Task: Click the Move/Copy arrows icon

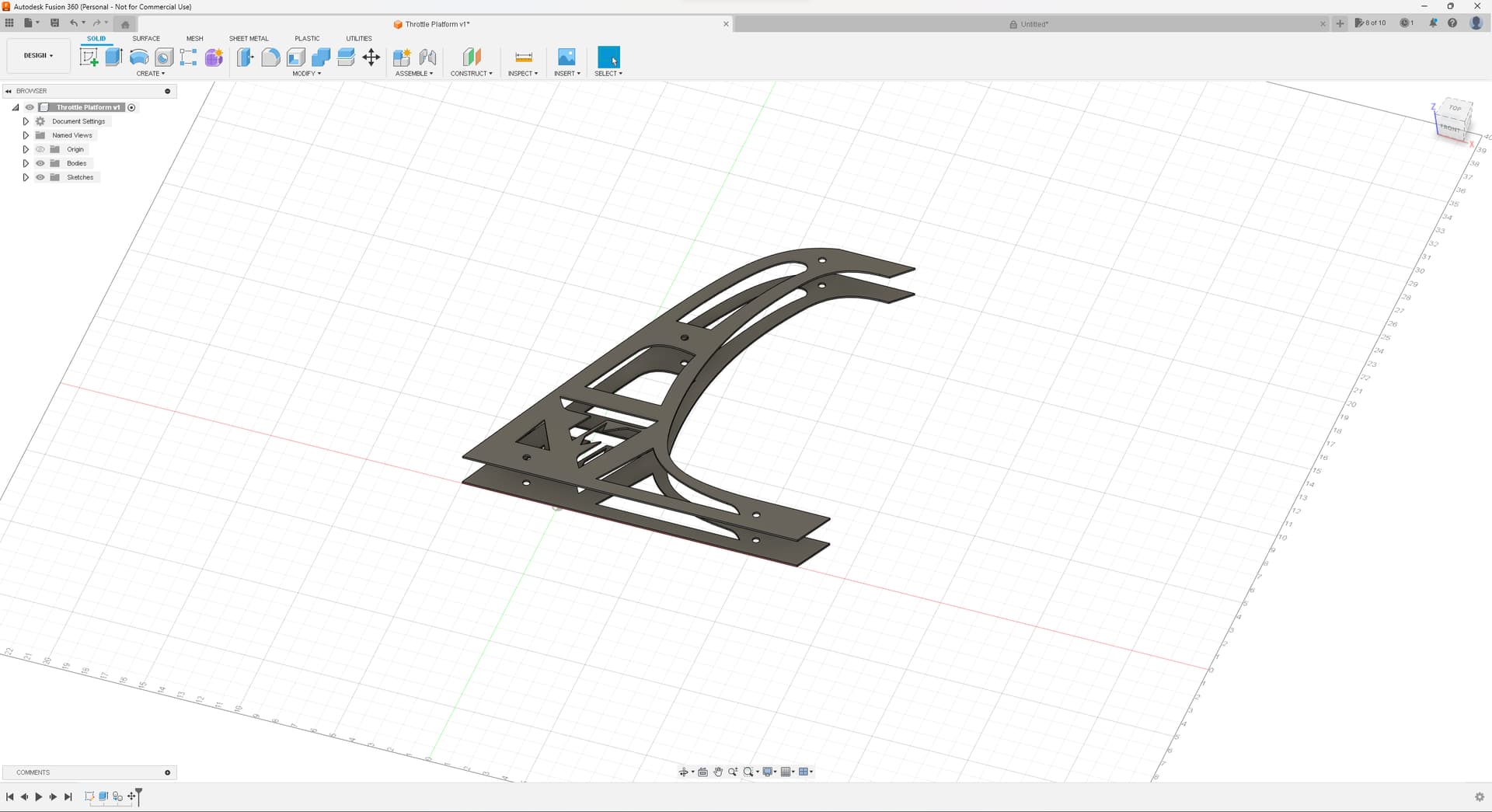Action: pos(371,57)
